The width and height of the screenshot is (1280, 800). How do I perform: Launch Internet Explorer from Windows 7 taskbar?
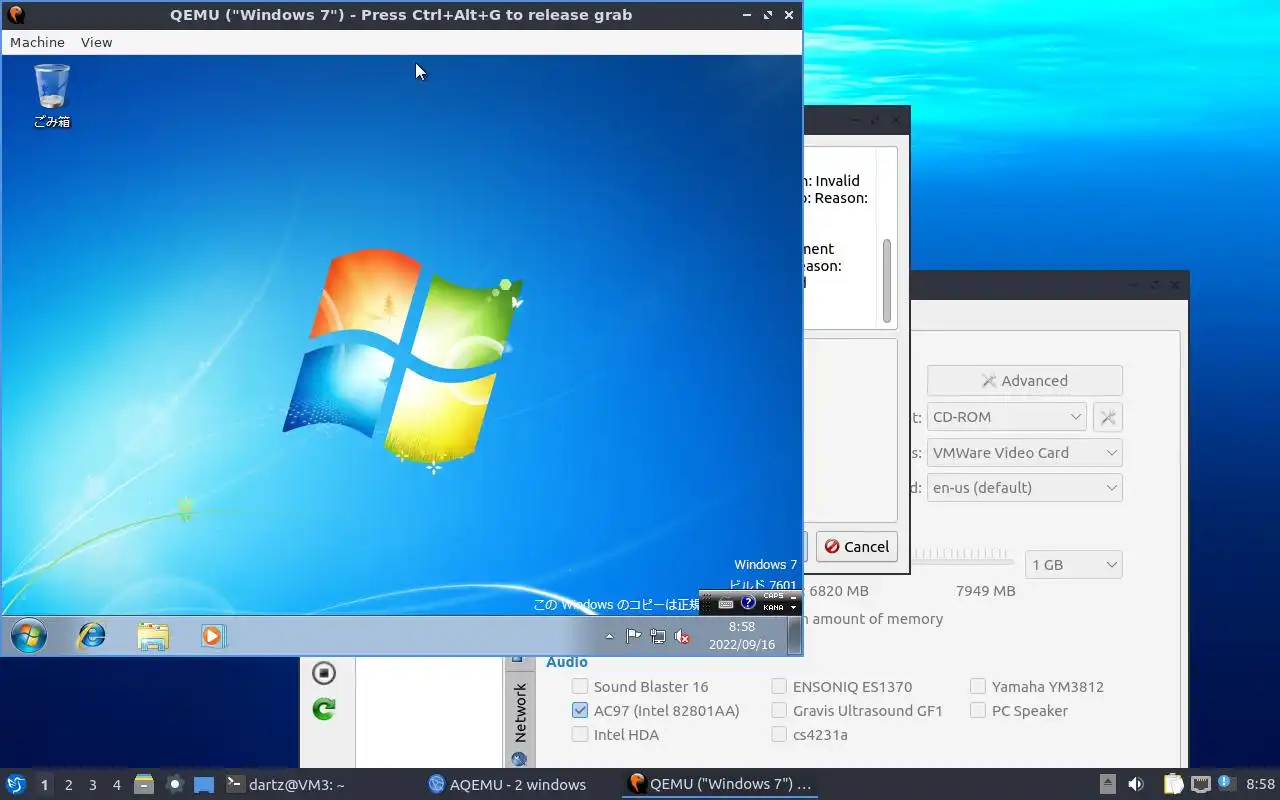click(92, 635)
